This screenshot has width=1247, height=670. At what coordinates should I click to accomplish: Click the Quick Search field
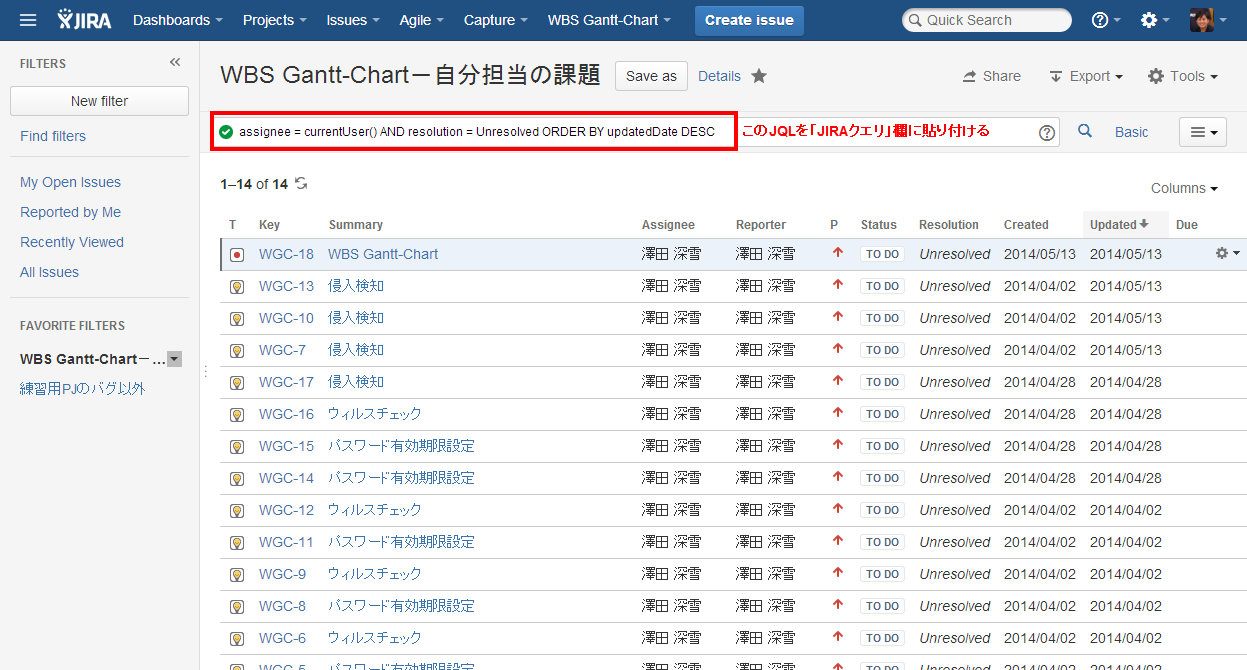(986, 20)
